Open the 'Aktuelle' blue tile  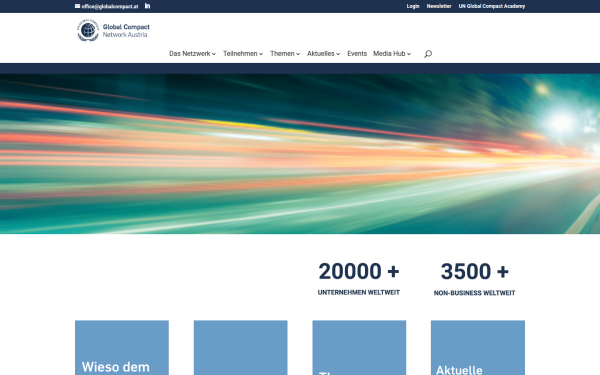pos(478,347)
